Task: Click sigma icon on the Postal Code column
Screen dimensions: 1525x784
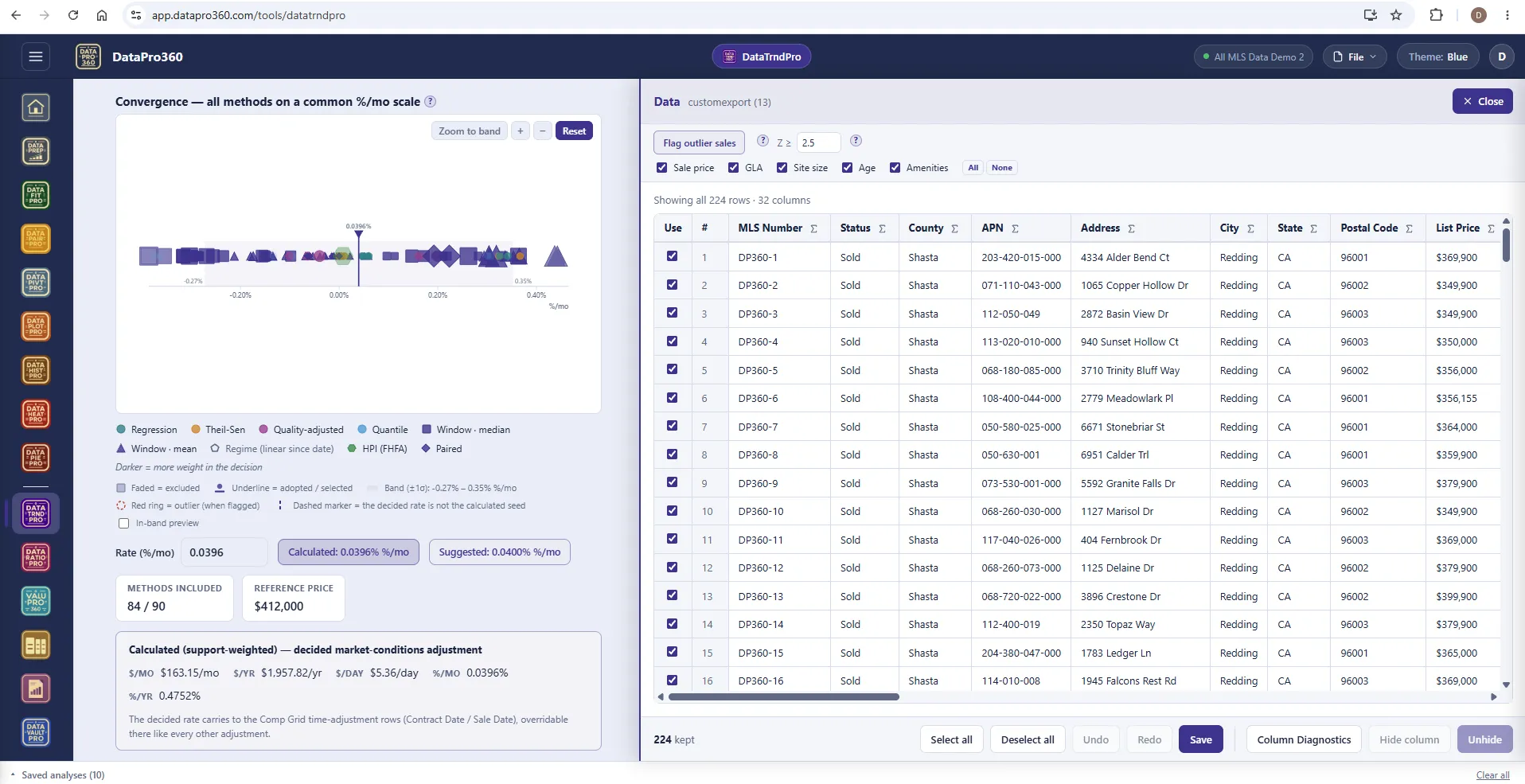Action: (1409, 228)
